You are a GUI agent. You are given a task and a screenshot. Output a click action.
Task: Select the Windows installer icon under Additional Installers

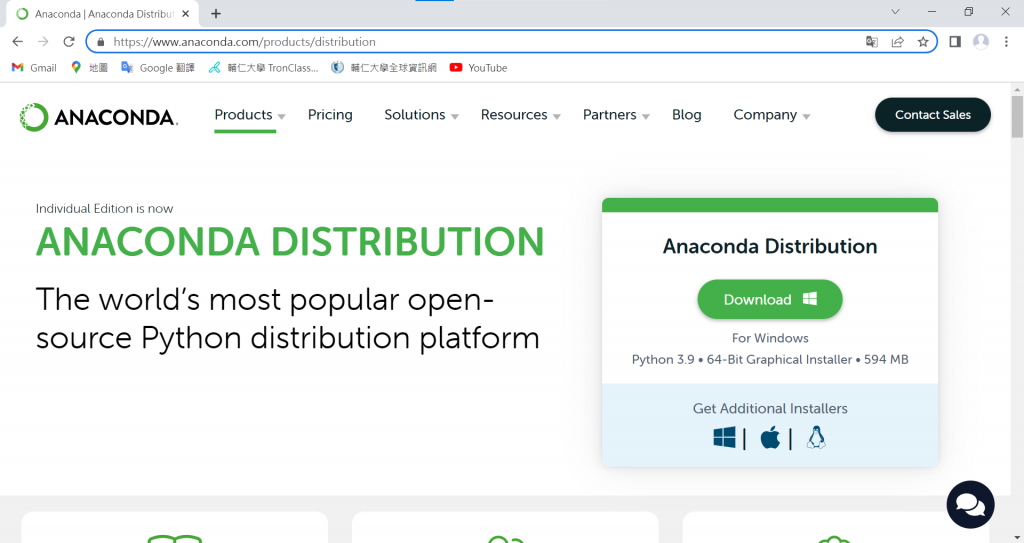[x=724, y=437]
